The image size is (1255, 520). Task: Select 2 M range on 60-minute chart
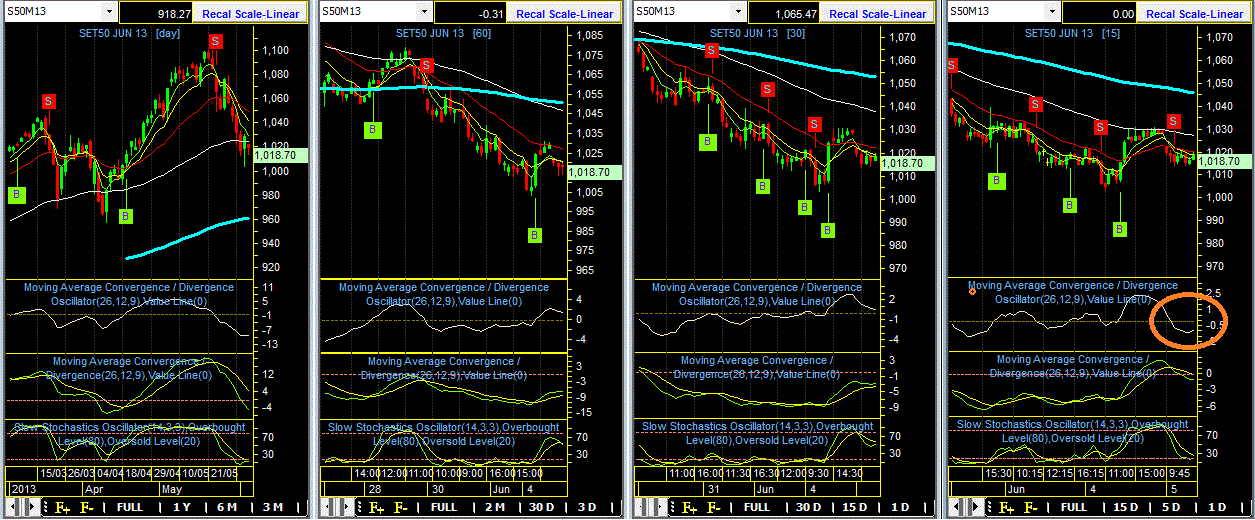click(x=495, y=507)
